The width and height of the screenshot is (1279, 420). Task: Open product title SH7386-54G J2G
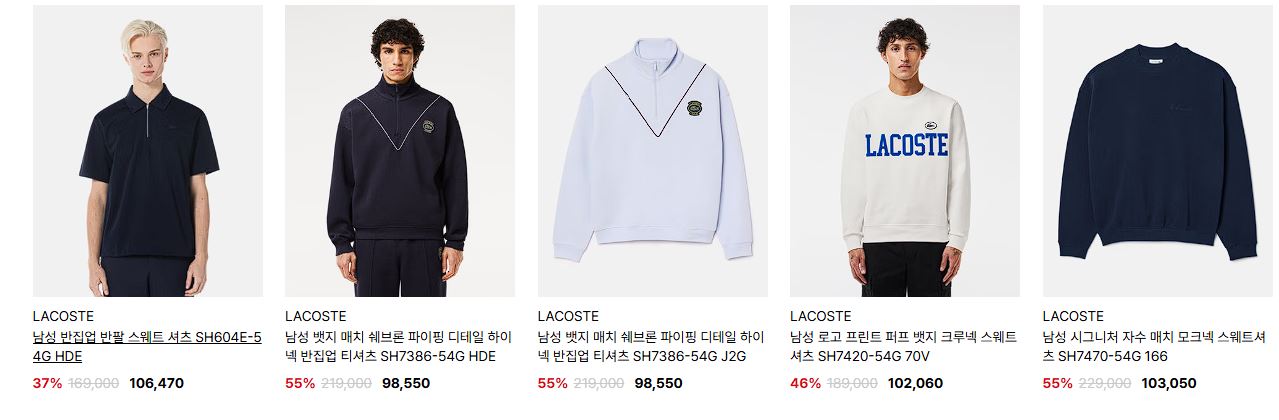[651, 347]
